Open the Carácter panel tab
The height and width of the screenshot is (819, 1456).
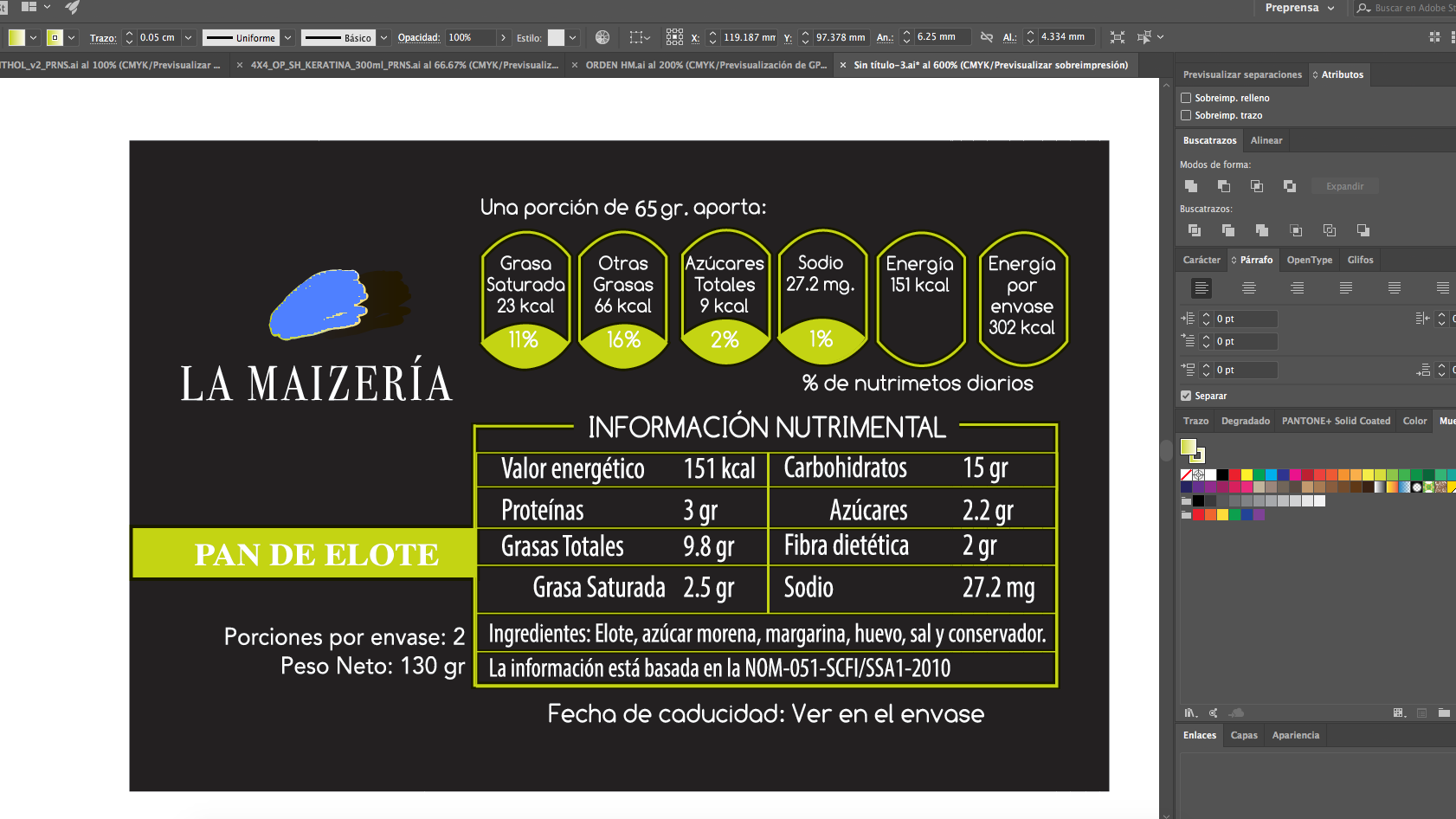(x=1202, y=260)
